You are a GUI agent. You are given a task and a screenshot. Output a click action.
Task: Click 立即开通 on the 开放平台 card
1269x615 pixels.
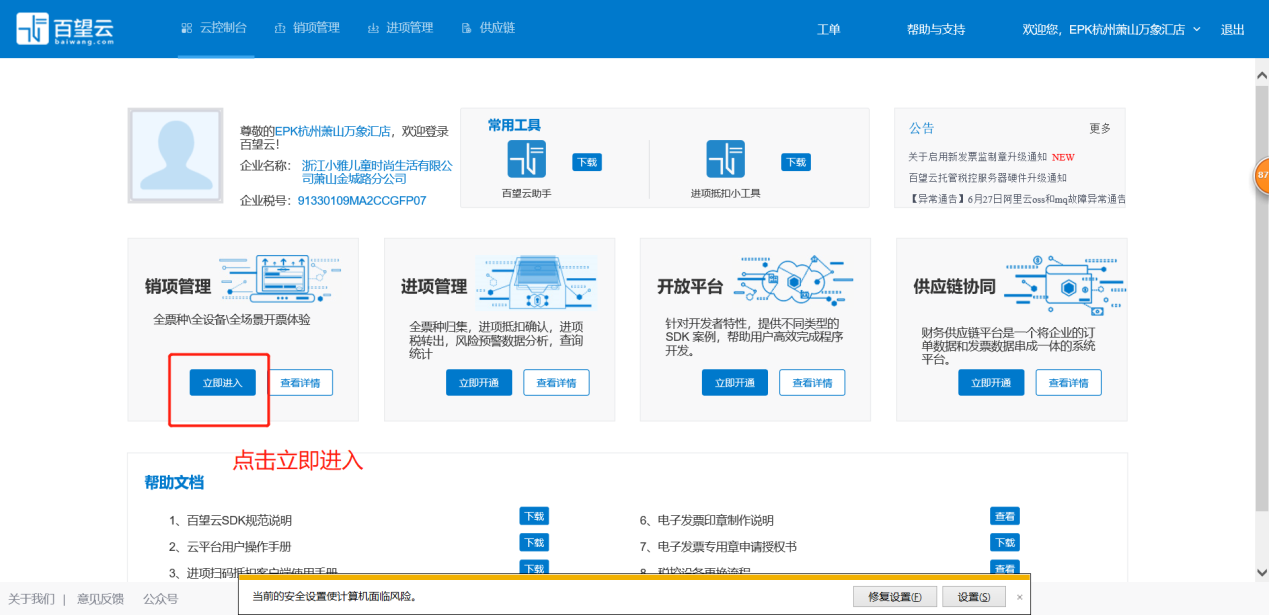(x=735, y=382)
